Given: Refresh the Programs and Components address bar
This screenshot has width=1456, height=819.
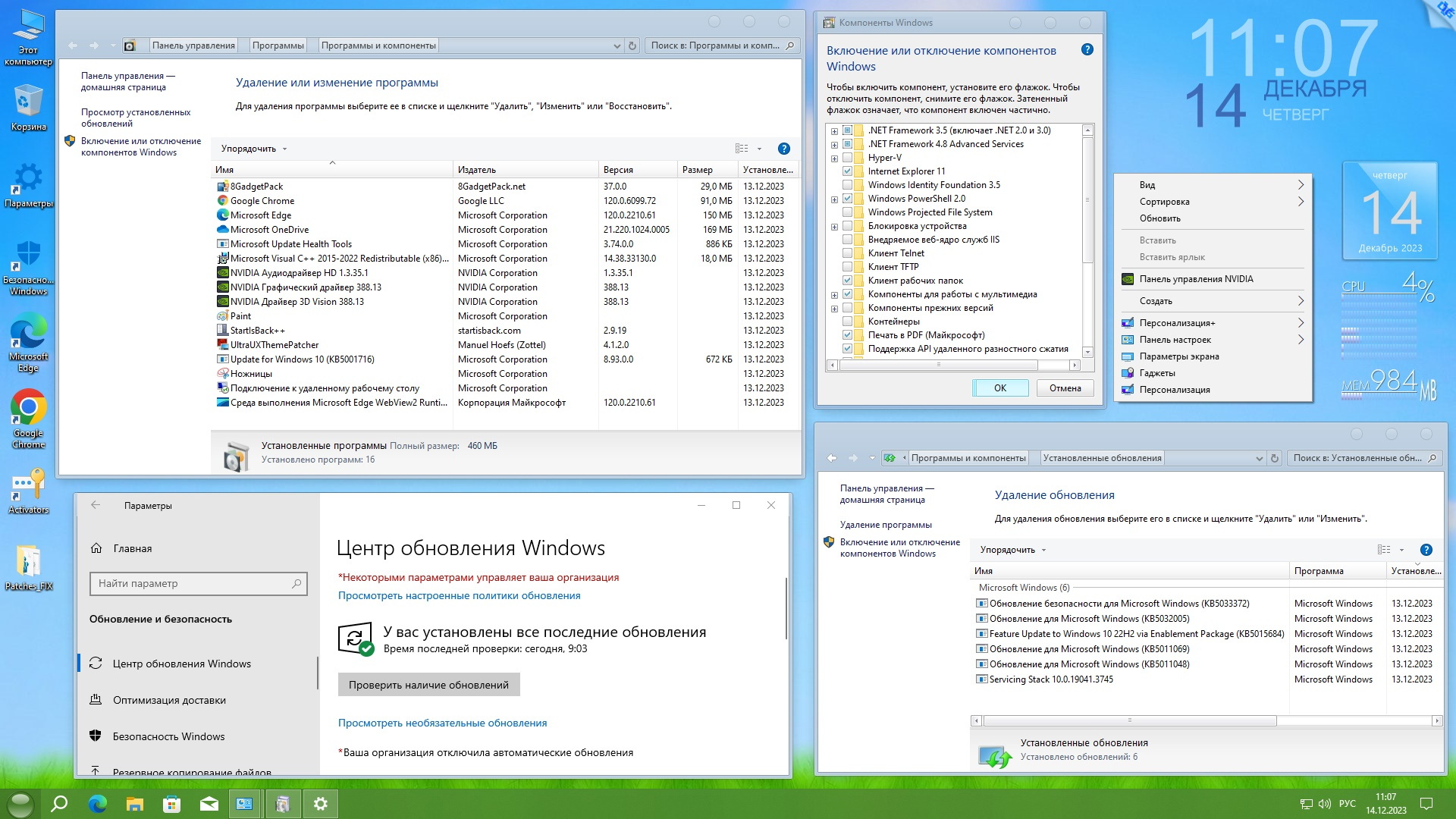Looking at the screenshot, I should click(632, 45).
